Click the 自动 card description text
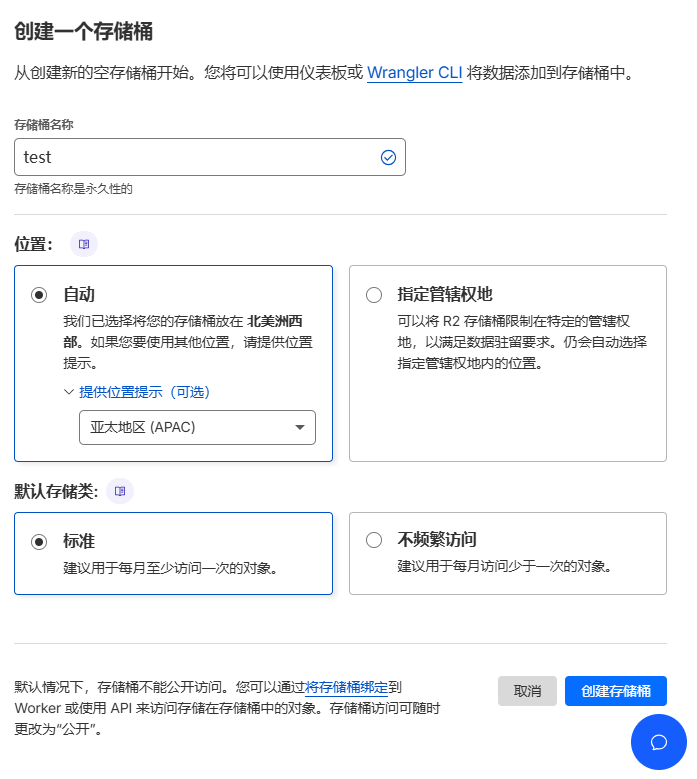Viewport: 697px width, 779px height. (188, 342)
